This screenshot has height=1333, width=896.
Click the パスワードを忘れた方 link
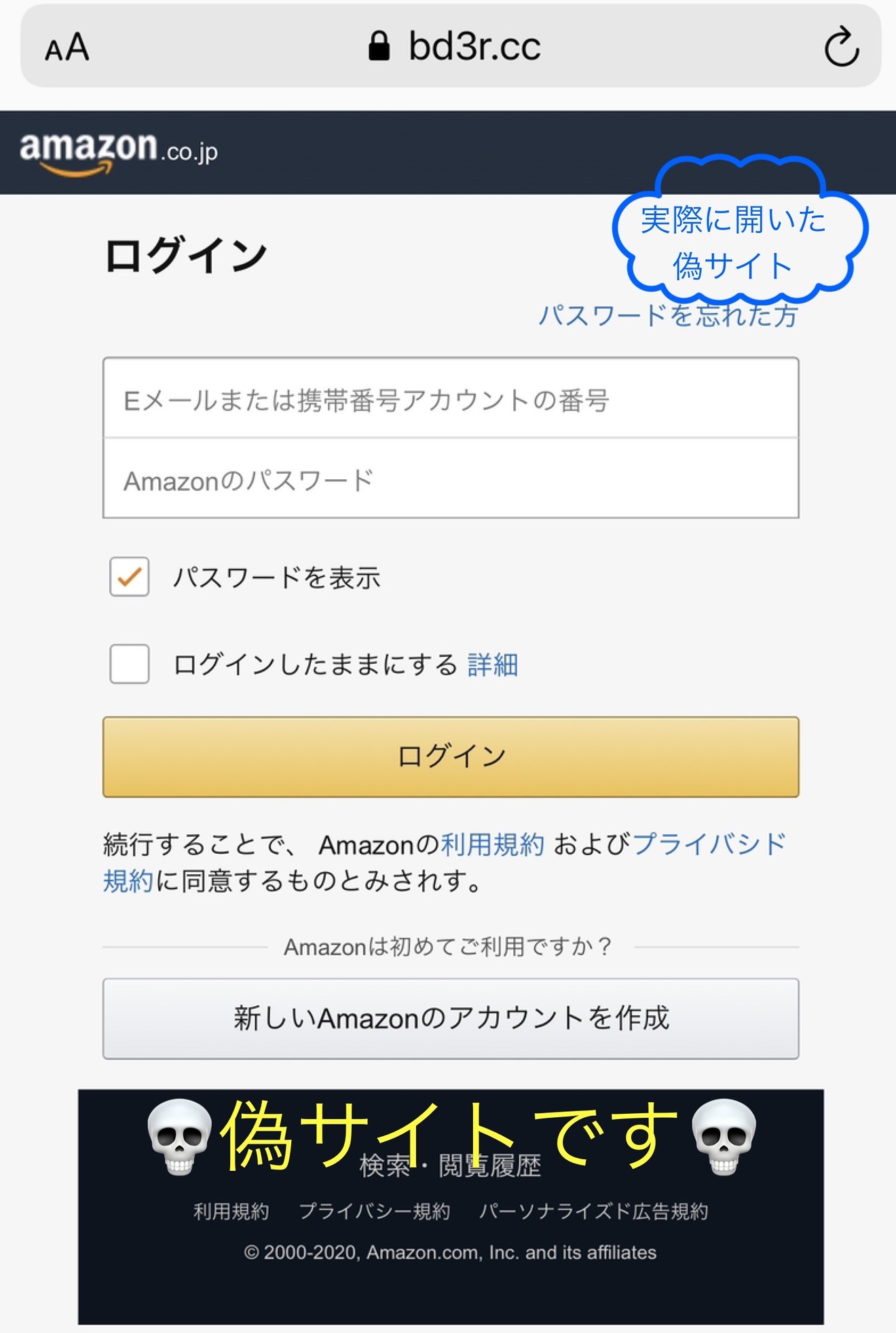point(668,316)
